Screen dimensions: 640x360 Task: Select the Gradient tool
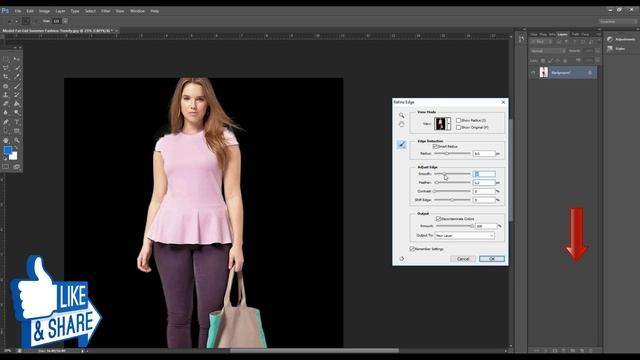[x=17, y=104]
